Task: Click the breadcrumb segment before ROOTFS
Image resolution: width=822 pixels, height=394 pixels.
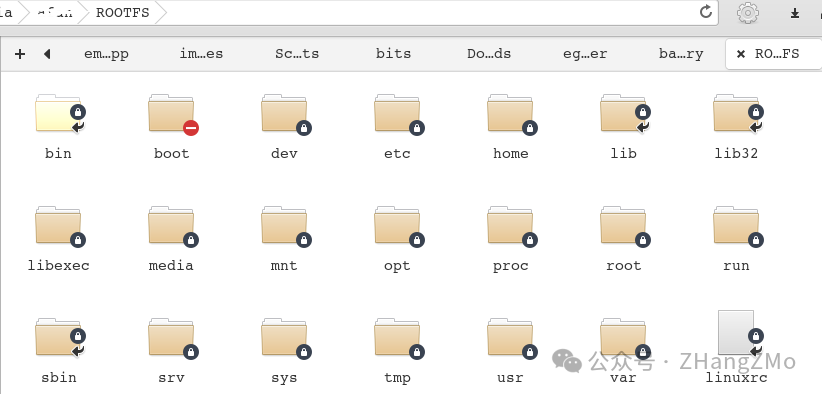Action: coord(55,13)
